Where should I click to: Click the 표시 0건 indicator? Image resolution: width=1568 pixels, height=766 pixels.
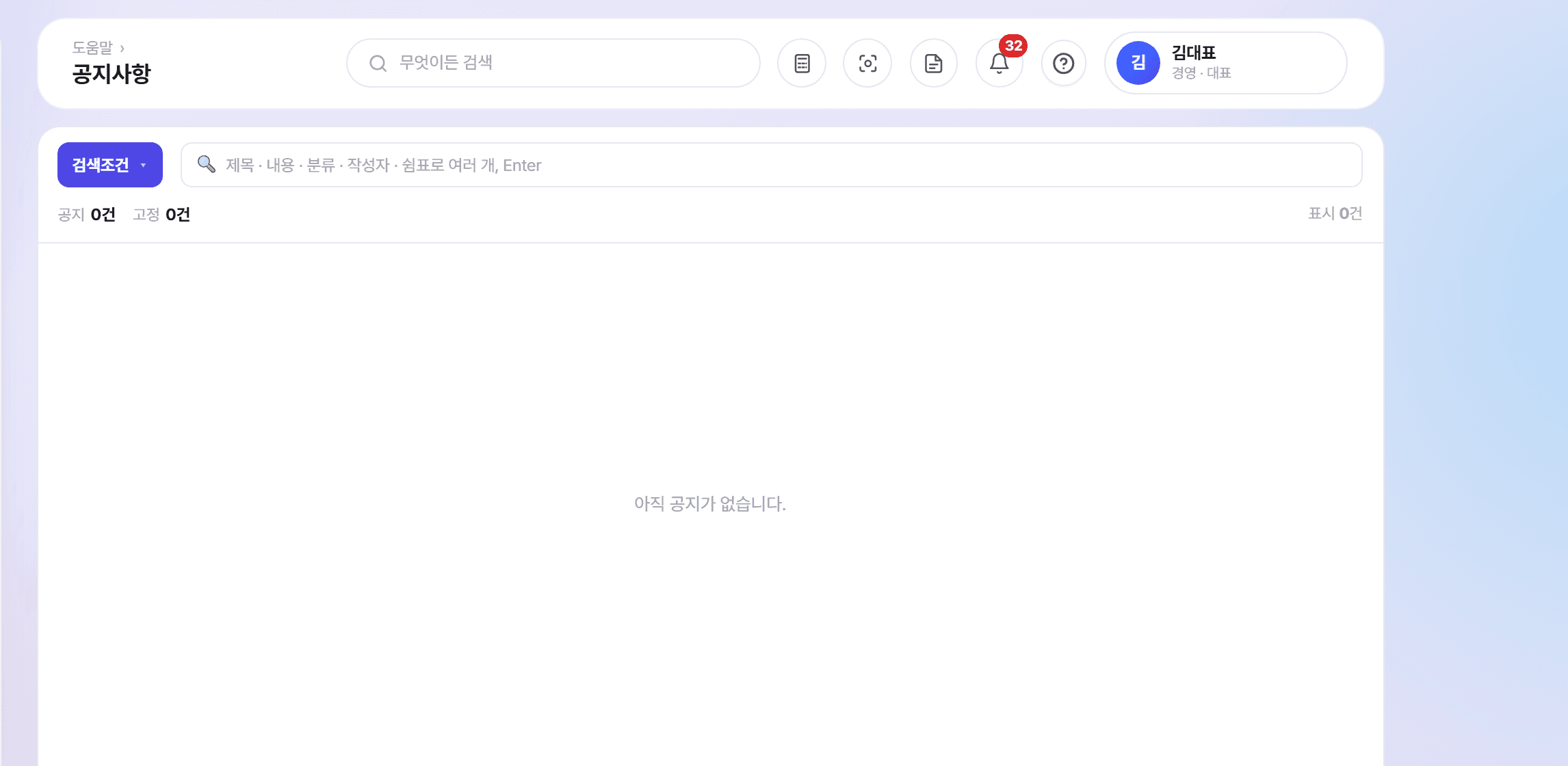coord(1335,213)
